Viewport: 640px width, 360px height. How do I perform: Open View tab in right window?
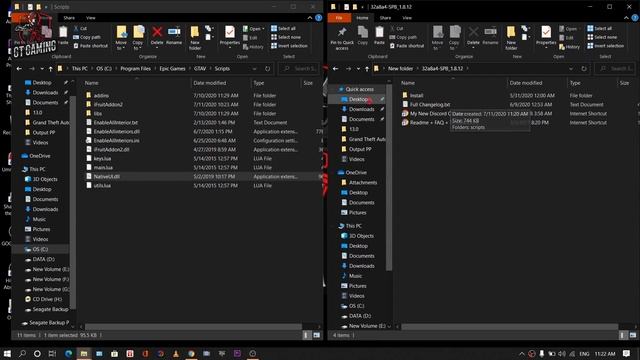coord(407,18)
